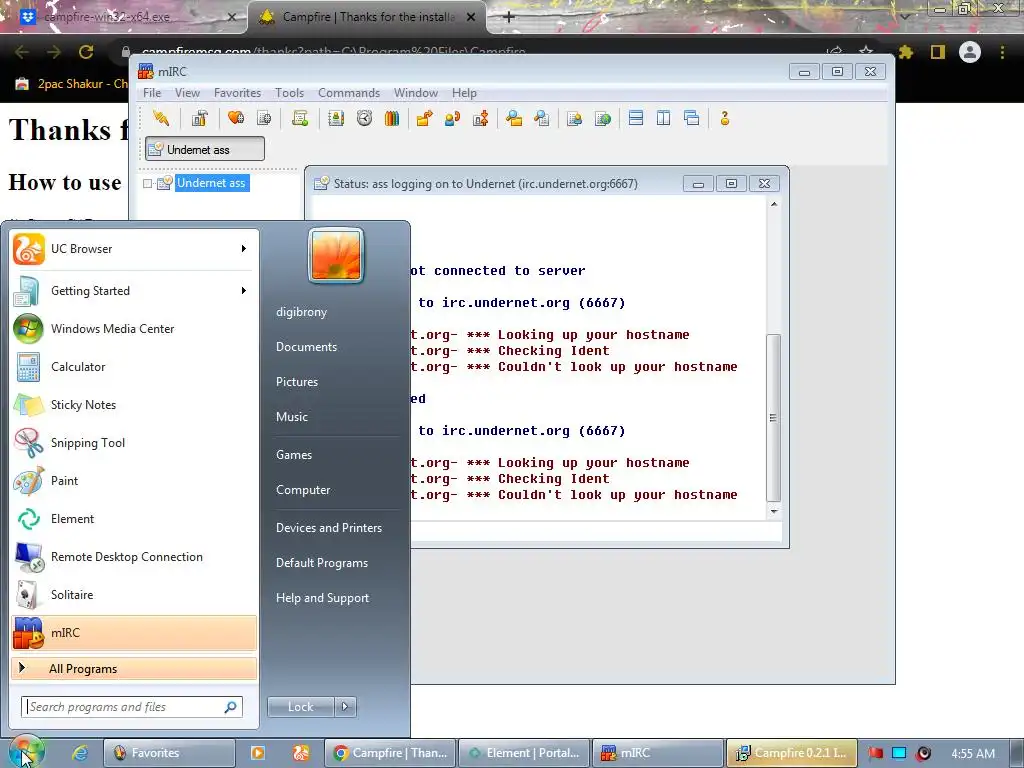Launch Snipping Tool from Start menu
Image resolution: width=1024 pixels, height=768 pixels.
coord(134,443)
